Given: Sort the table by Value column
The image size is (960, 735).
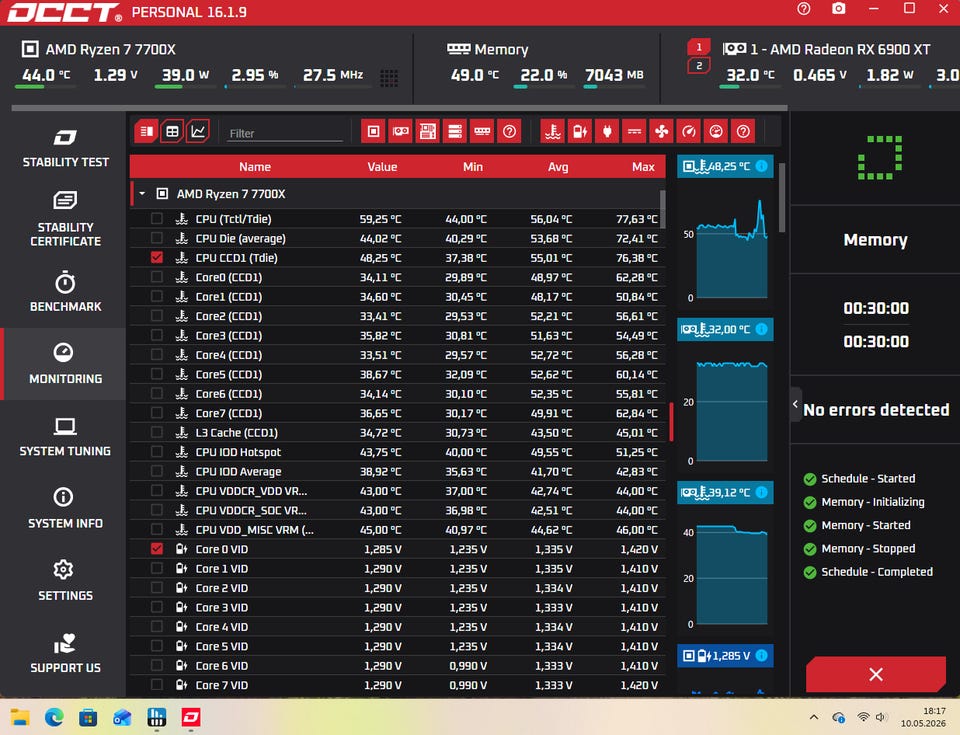Looking at the screenshot, I should [382, 167].
